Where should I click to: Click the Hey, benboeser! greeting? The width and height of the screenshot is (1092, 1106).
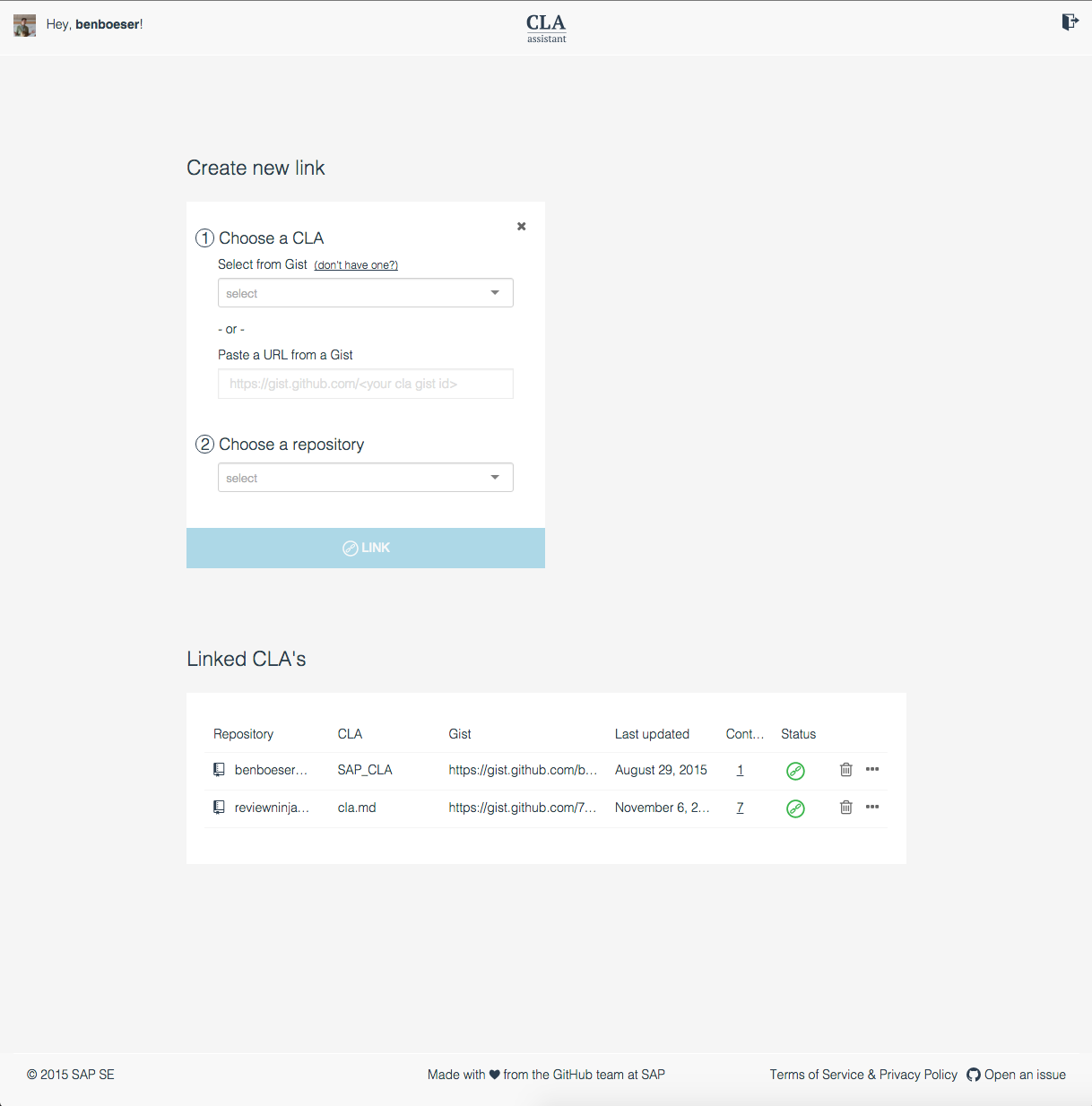(94, 24)
